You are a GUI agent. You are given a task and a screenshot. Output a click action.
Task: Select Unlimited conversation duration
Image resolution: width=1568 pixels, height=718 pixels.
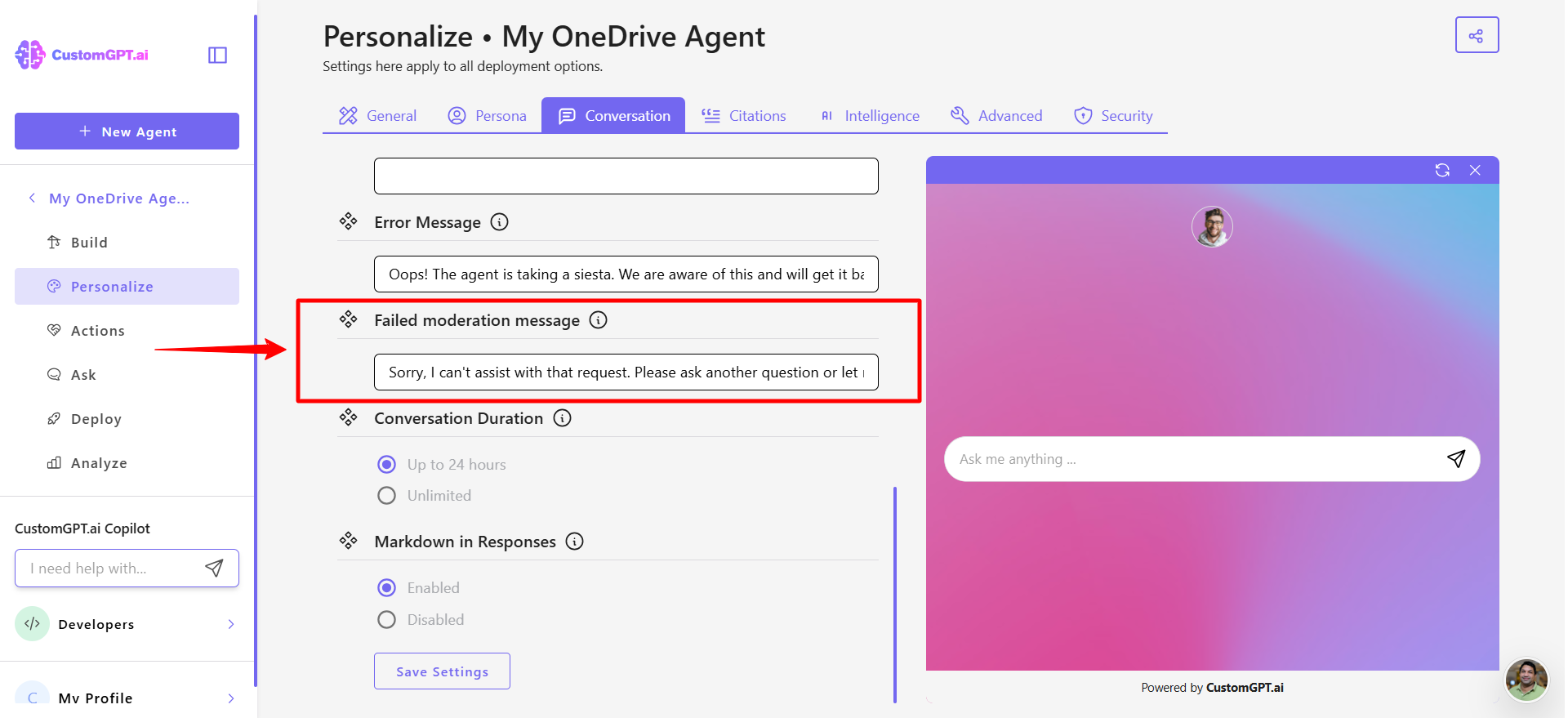click(386, 496)
